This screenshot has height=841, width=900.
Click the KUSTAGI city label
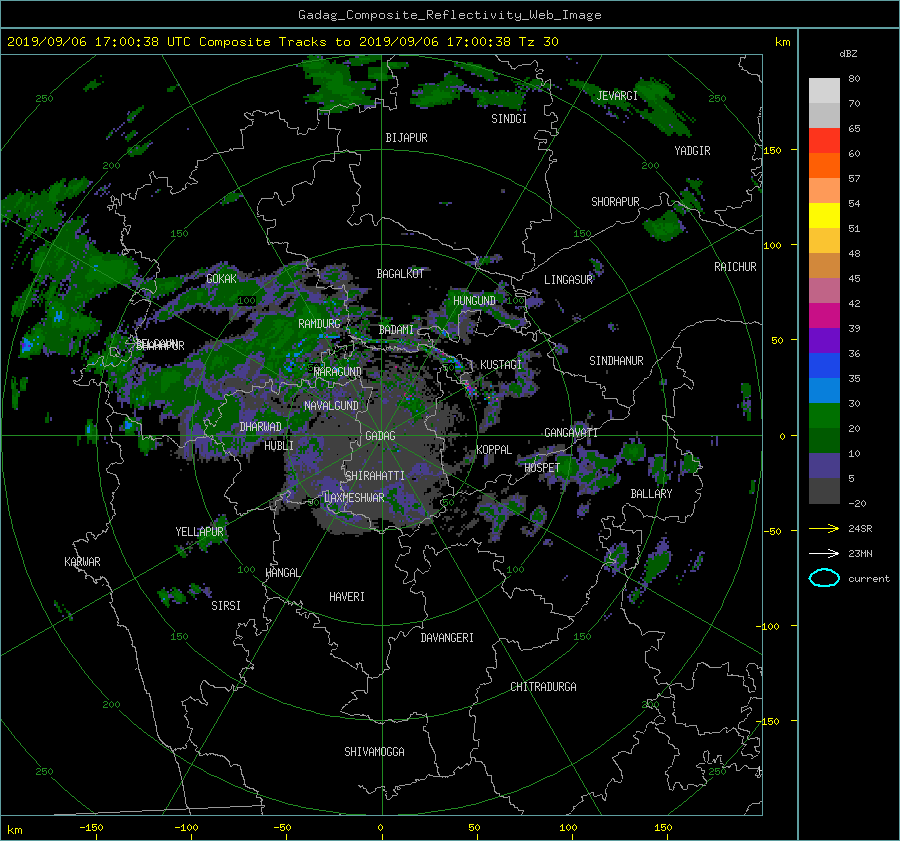(501, 365)
